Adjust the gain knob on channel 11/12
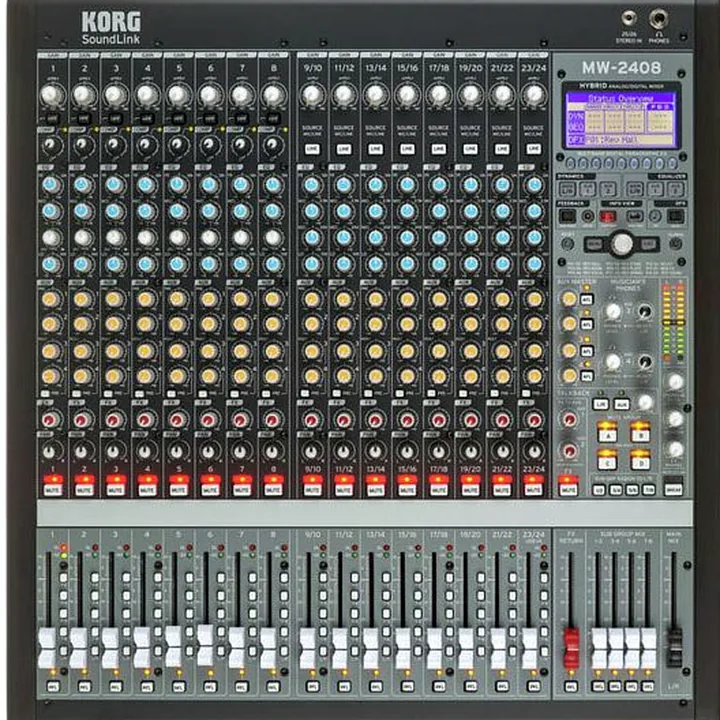Viewport: 720px width, 720px height. coord(343,94)
